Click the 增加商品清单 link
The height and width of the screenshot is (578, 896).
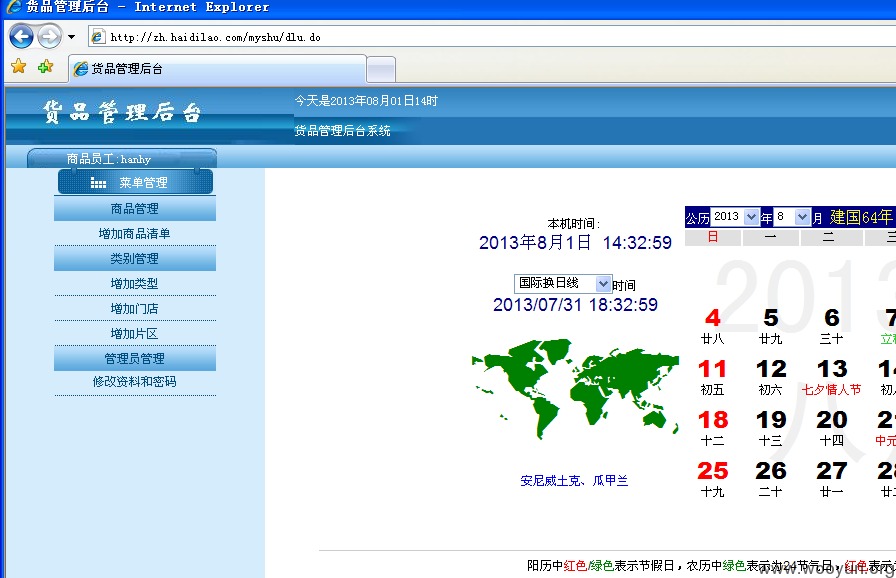tap(134, 233)
